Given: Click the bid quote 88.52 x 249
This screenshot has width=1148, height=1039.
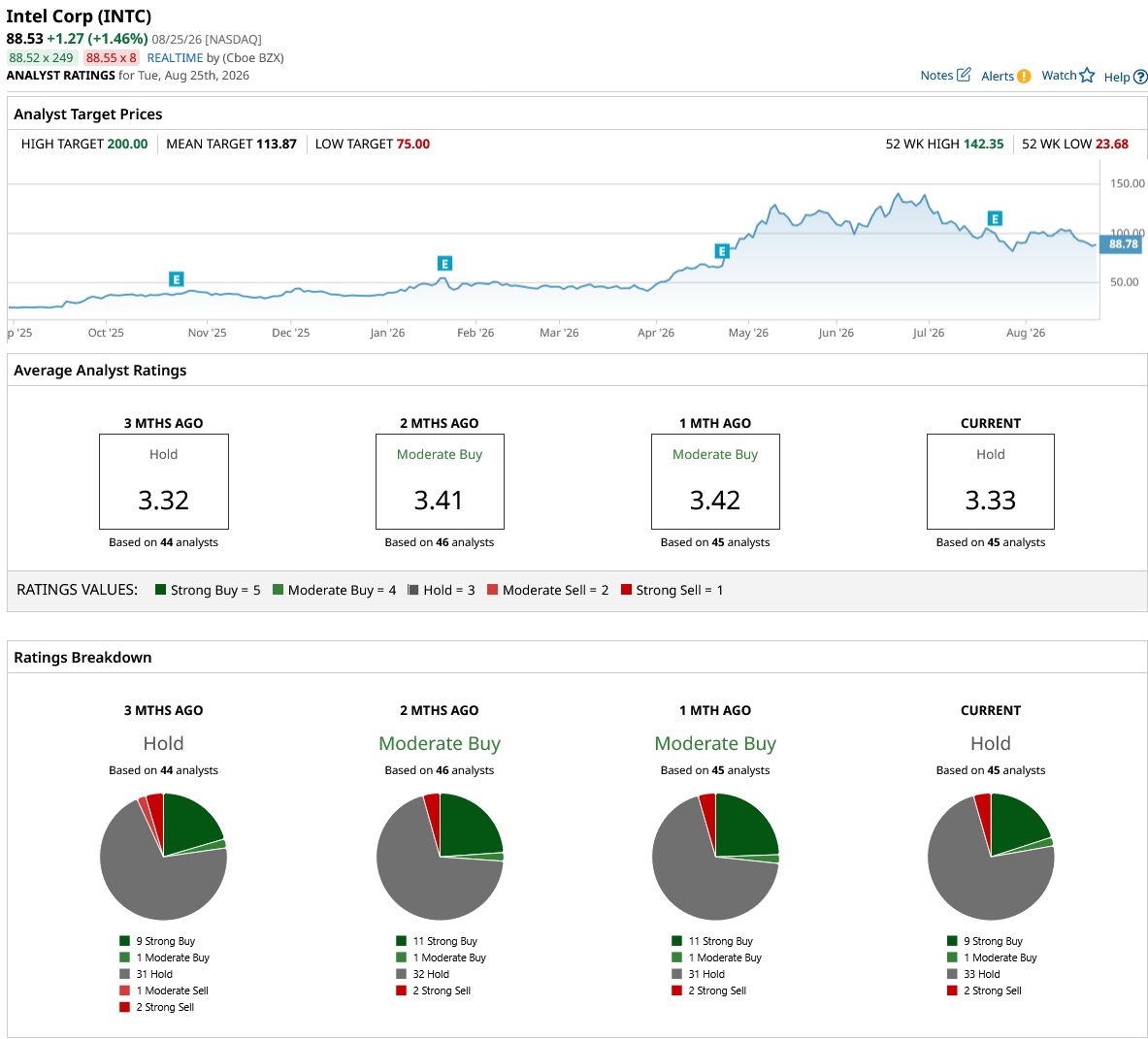Looking at the screenshot, I should (41, 58).
